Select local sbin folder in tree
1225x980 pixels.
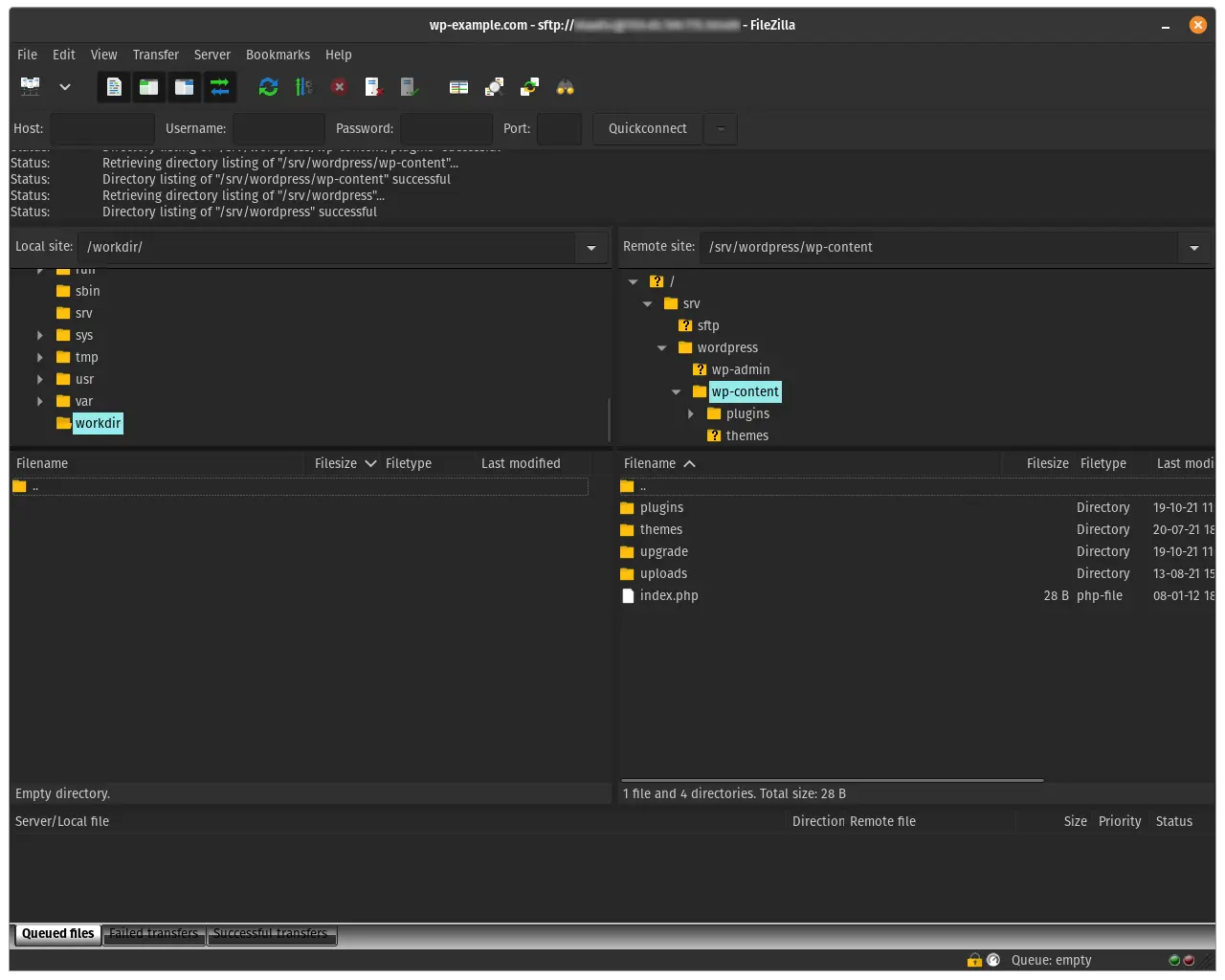pyautogui.click(x=87, y=291)
